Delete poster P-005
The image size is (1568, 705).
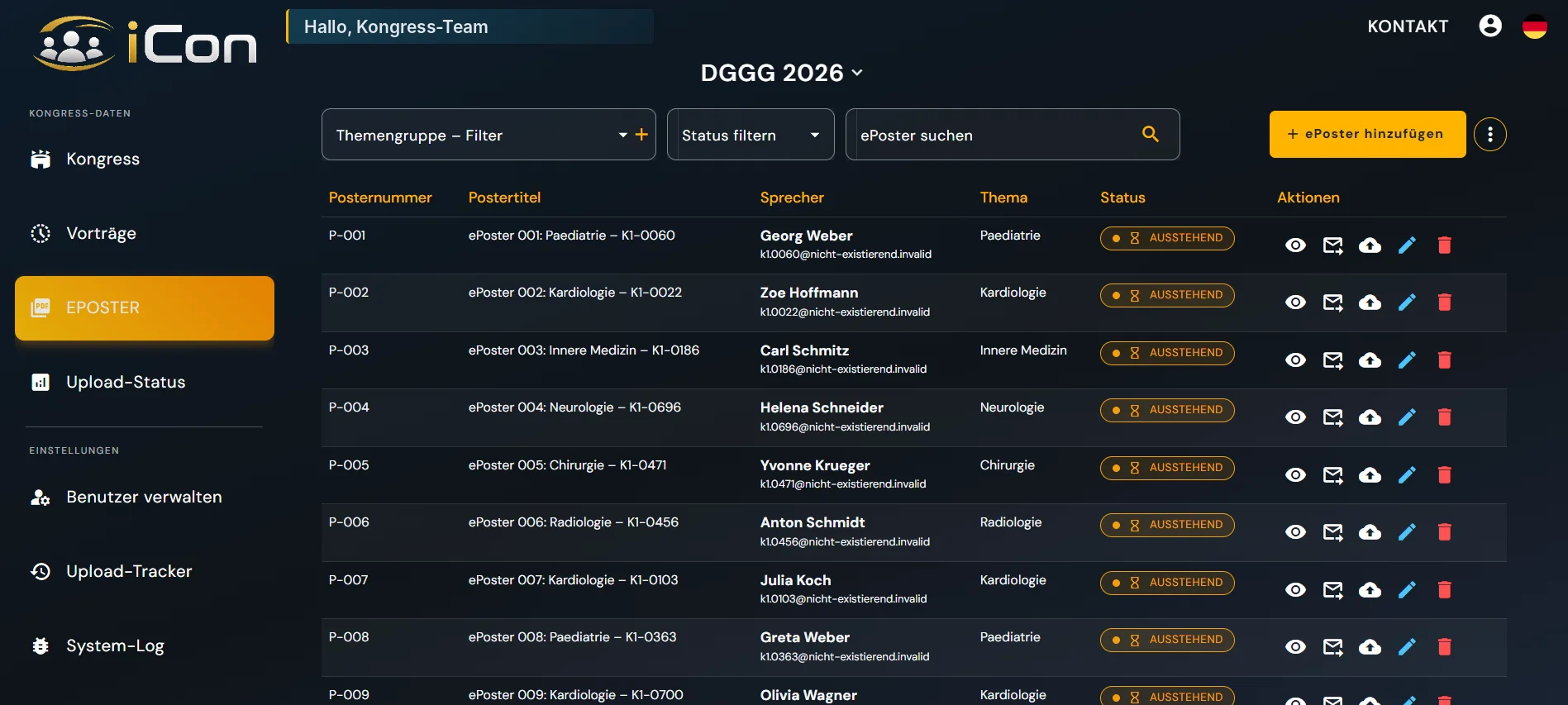[x=1444, y=475]
